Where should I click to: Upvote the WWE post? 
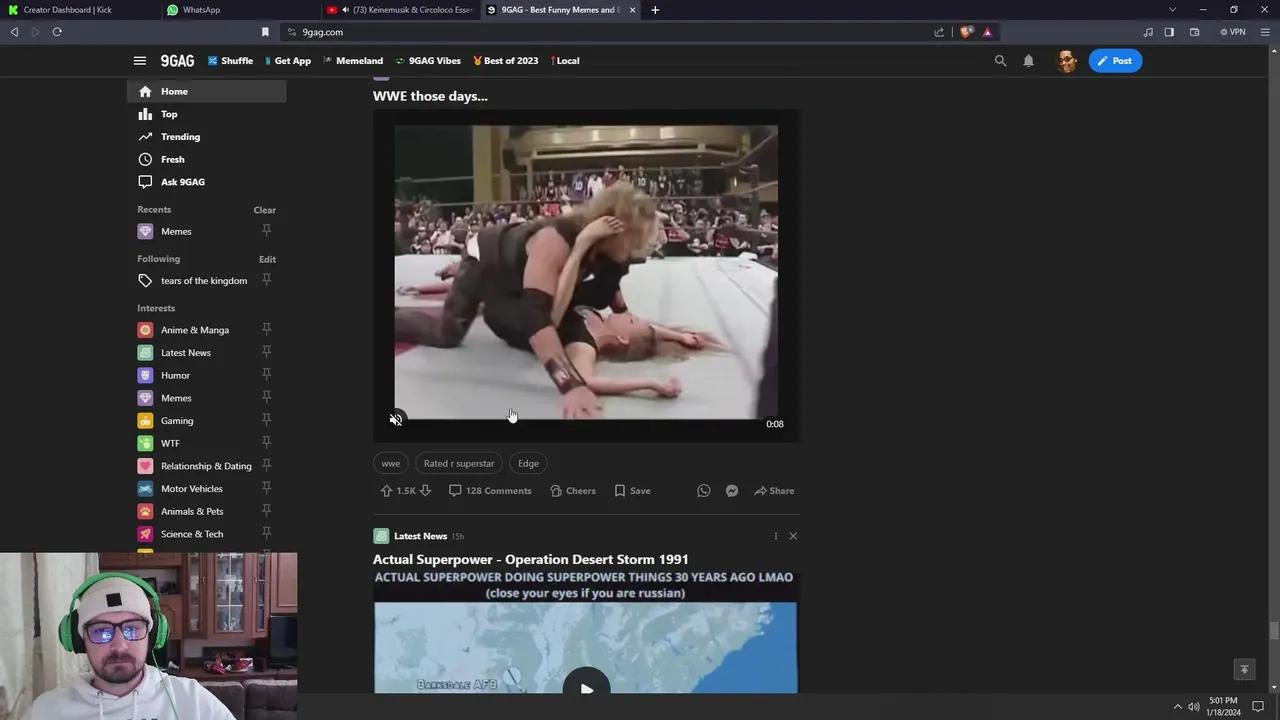[386, 491]
